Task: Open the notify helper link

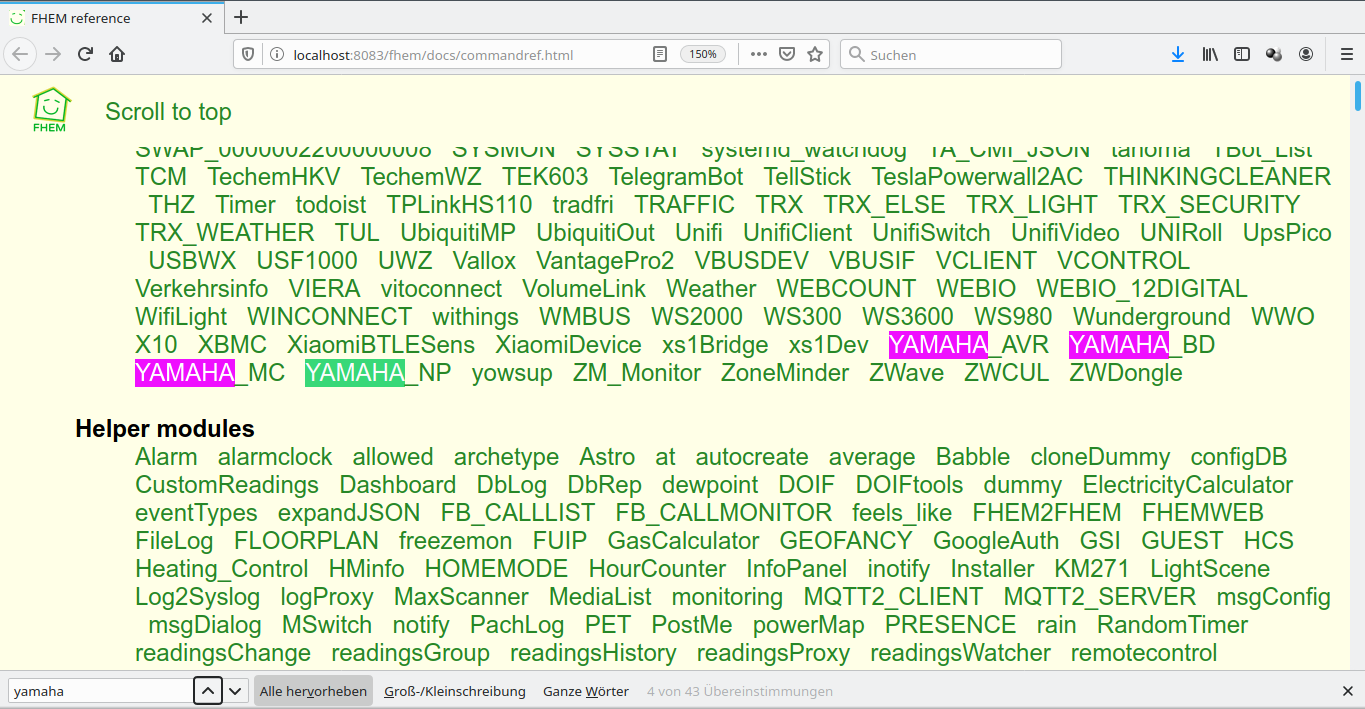Action: [421, 625]
